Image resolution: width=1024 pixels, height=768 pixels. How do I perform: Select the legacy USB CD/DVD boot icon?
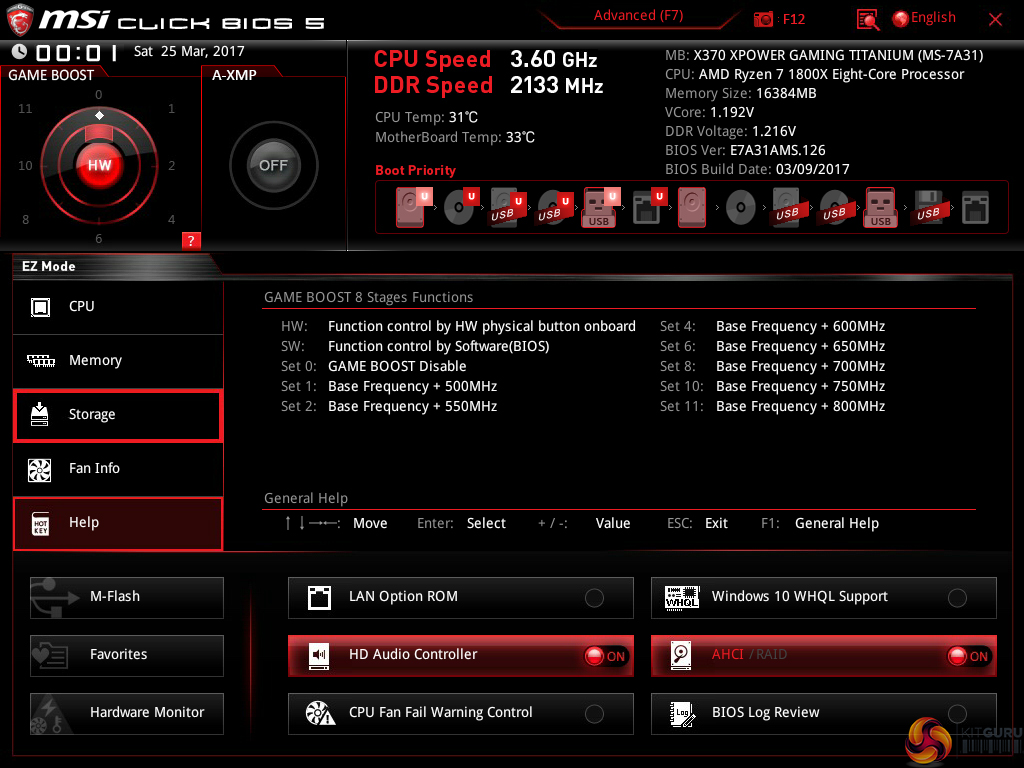(x=834, y=208)
